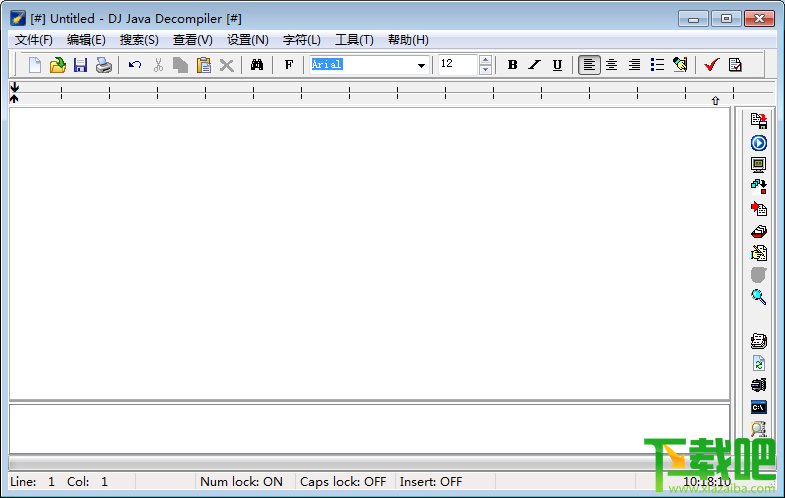Toggle bullet list formatting

[x=657, y=65]
